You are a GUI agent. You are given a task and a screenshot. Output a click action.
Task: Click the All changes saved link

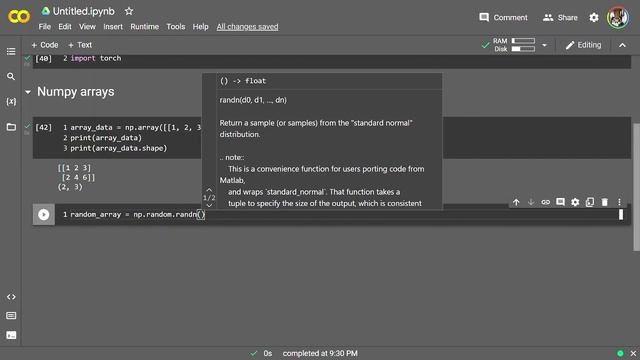247,27
